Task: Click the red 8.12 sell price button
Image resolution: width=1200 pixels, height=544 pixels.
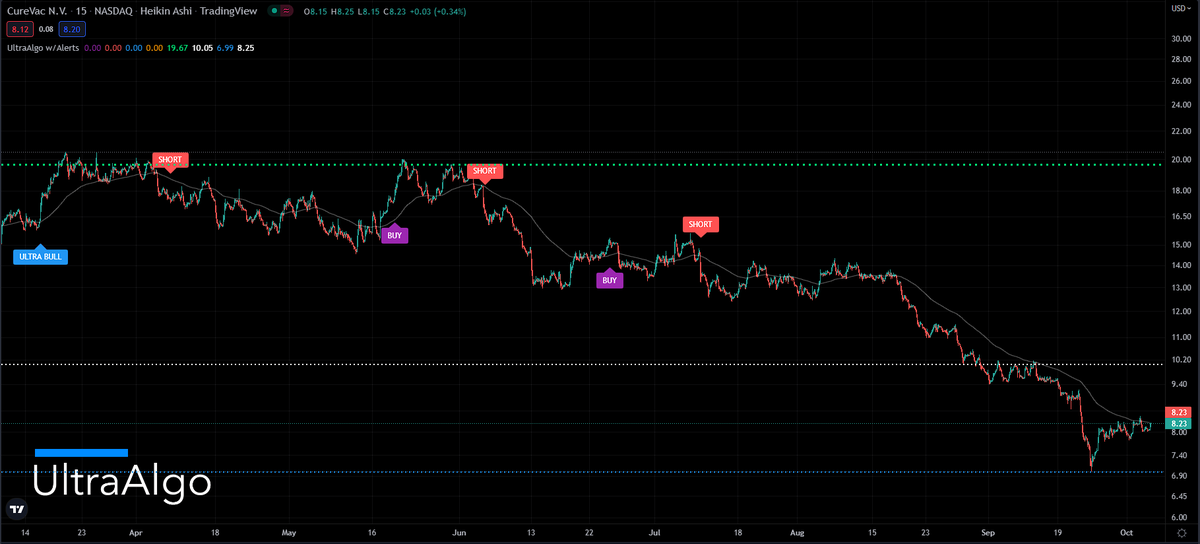Action: [15, 30]
